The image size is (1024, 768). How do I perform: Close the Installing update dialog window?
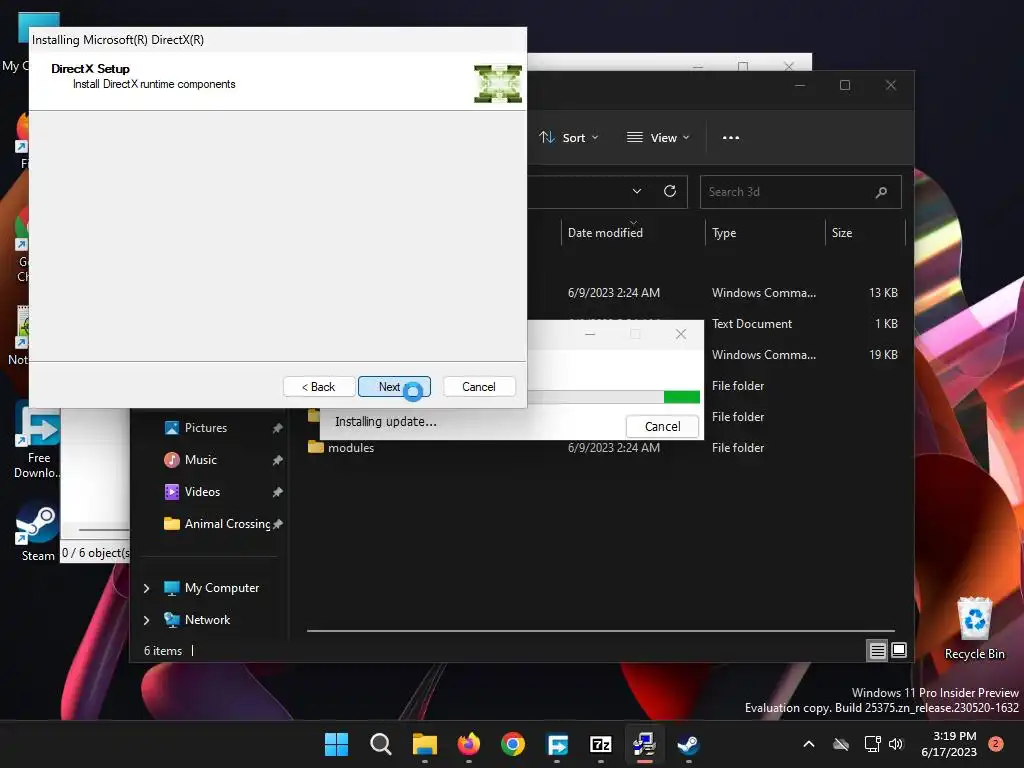pyautogui.click(x=680, y=334)
